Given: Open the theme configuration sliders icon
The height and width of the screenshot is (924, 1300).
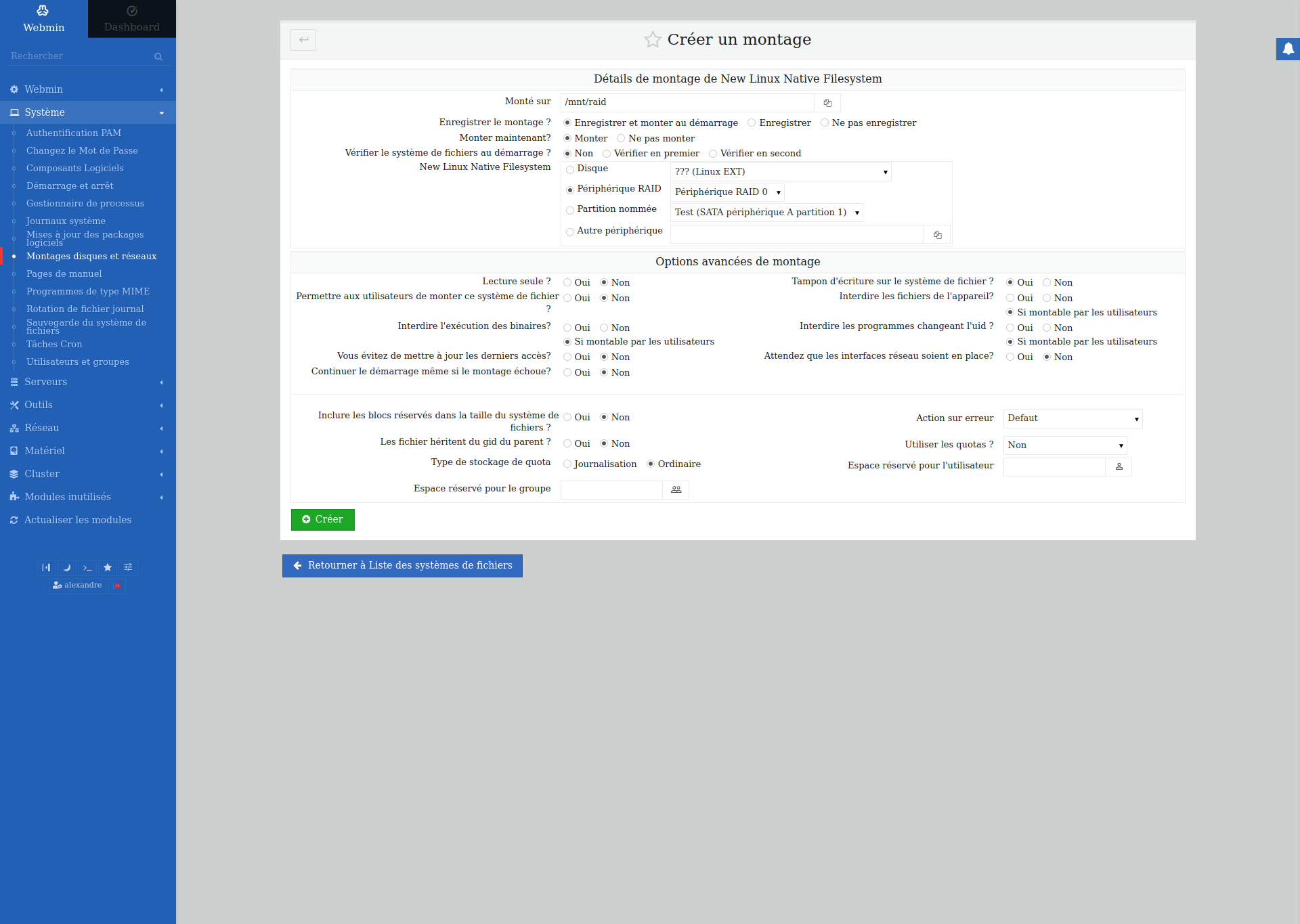Looking at the screenshot, I should pyautogui.click(x=128, y=568).
